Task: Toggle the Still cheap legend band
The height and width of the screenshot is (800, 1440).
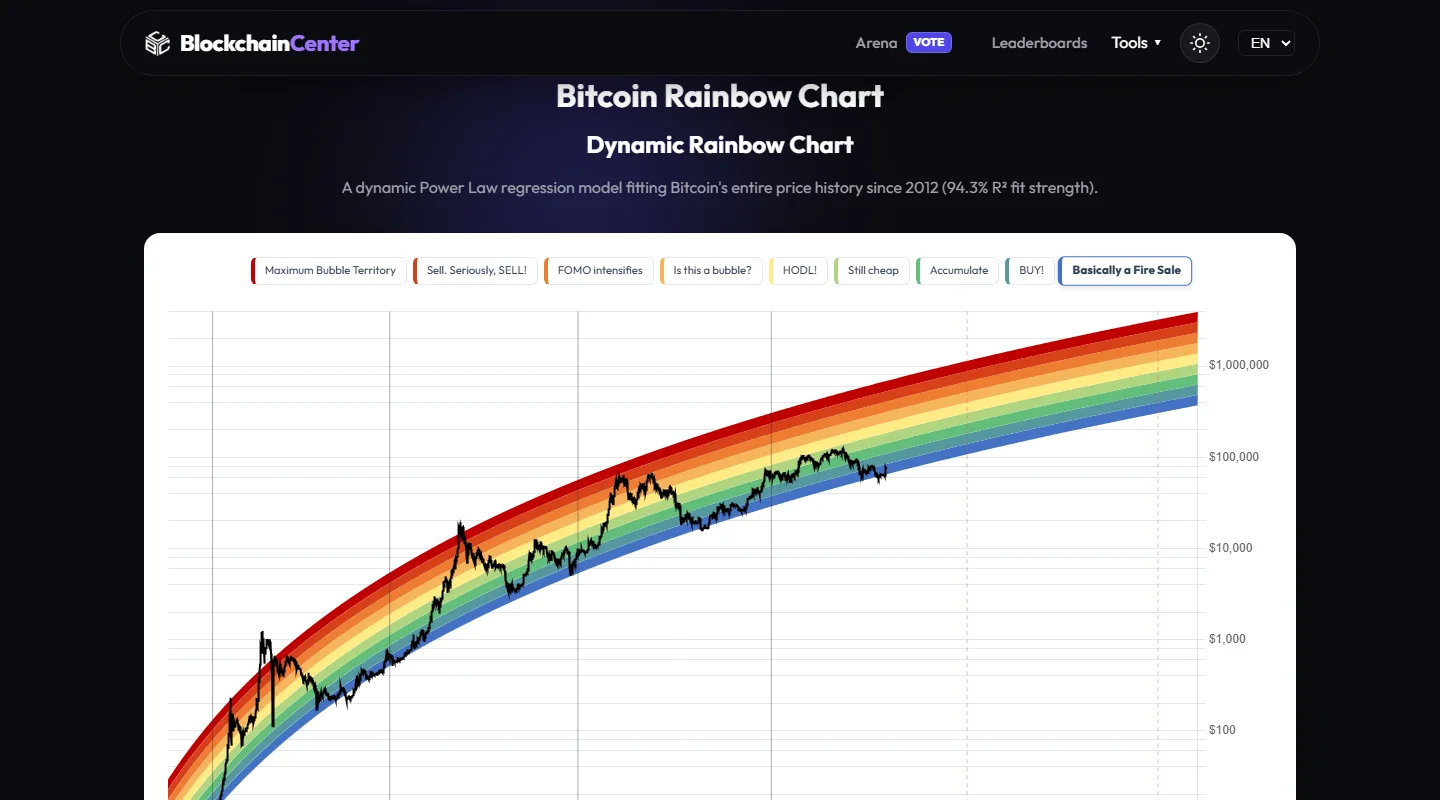Action: click(872, 271)
